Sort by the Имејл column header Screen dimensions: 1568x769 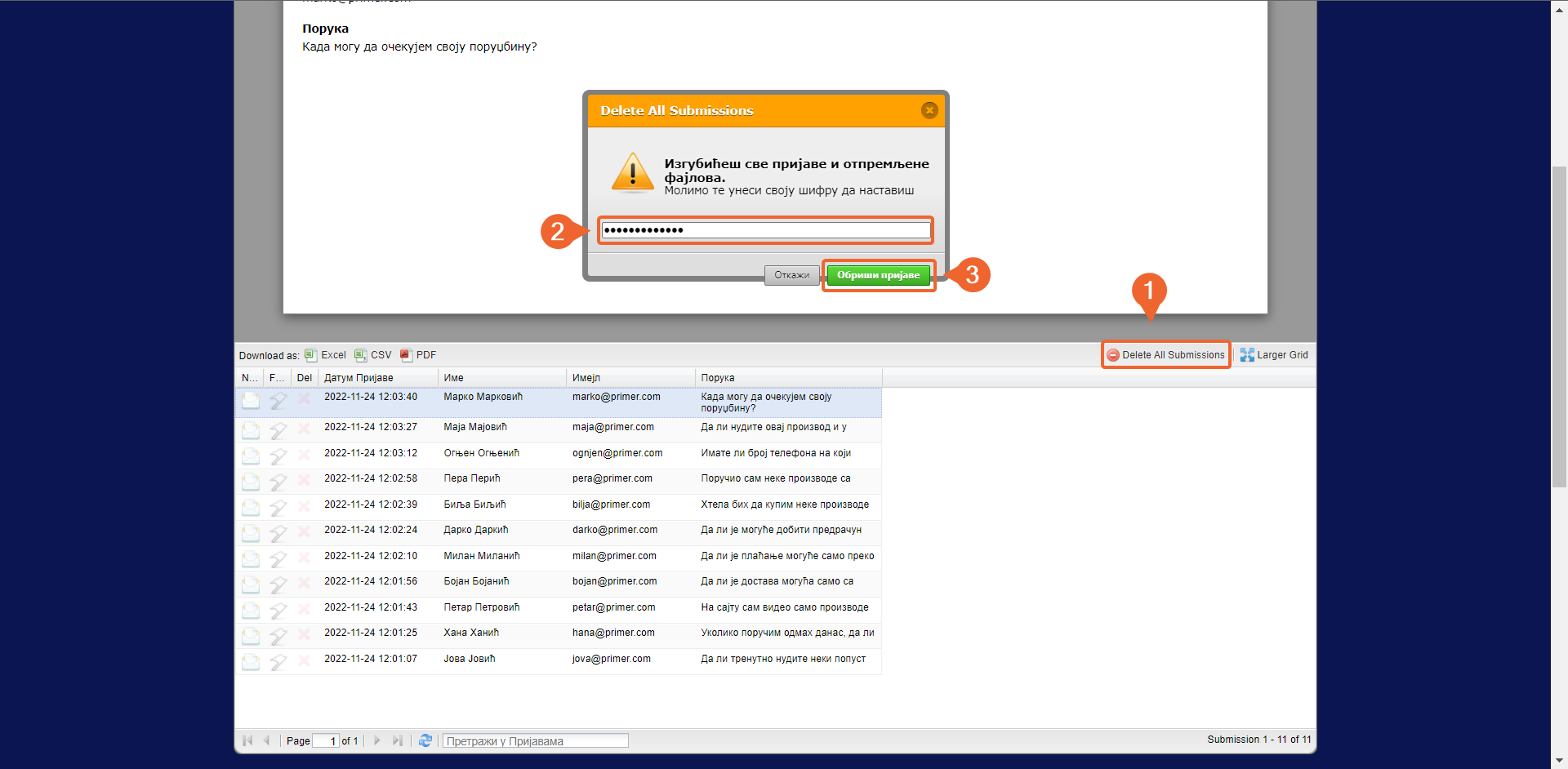(630, 378)
